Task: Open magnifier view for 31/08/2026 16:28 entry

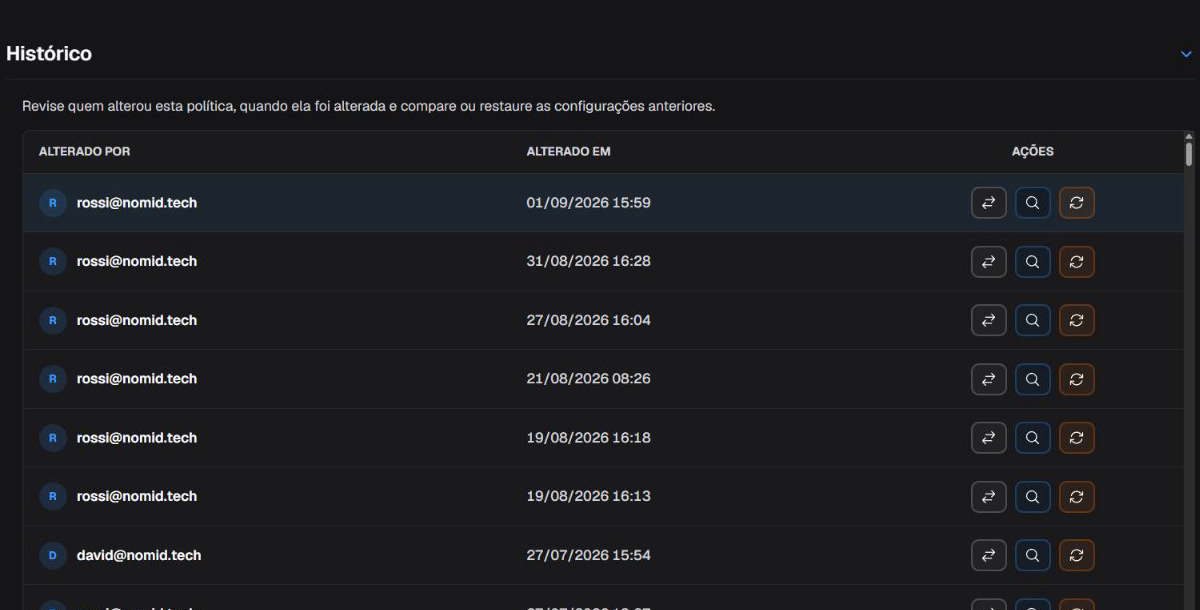Action: click(x=1033, y=262)
